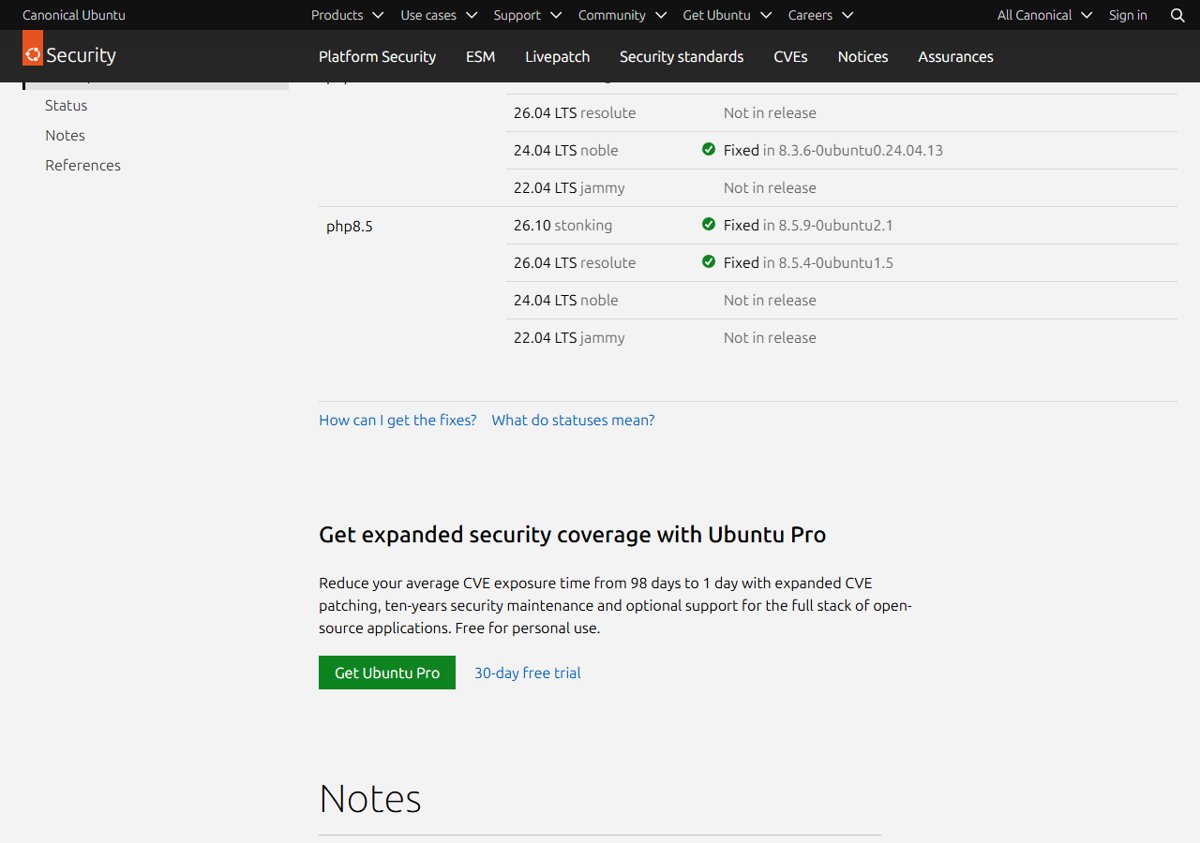This screenshot has height=843, width=1200.
Task: Click 'Not in release' beside php8.5 22.04 jammy
Action: point(770,337)
